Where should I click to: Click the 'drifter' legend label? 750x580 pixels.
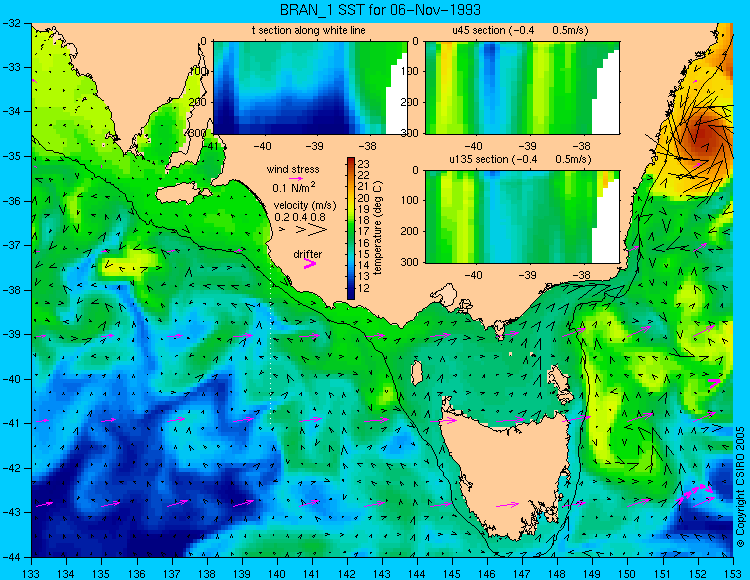tap(308, 254)
